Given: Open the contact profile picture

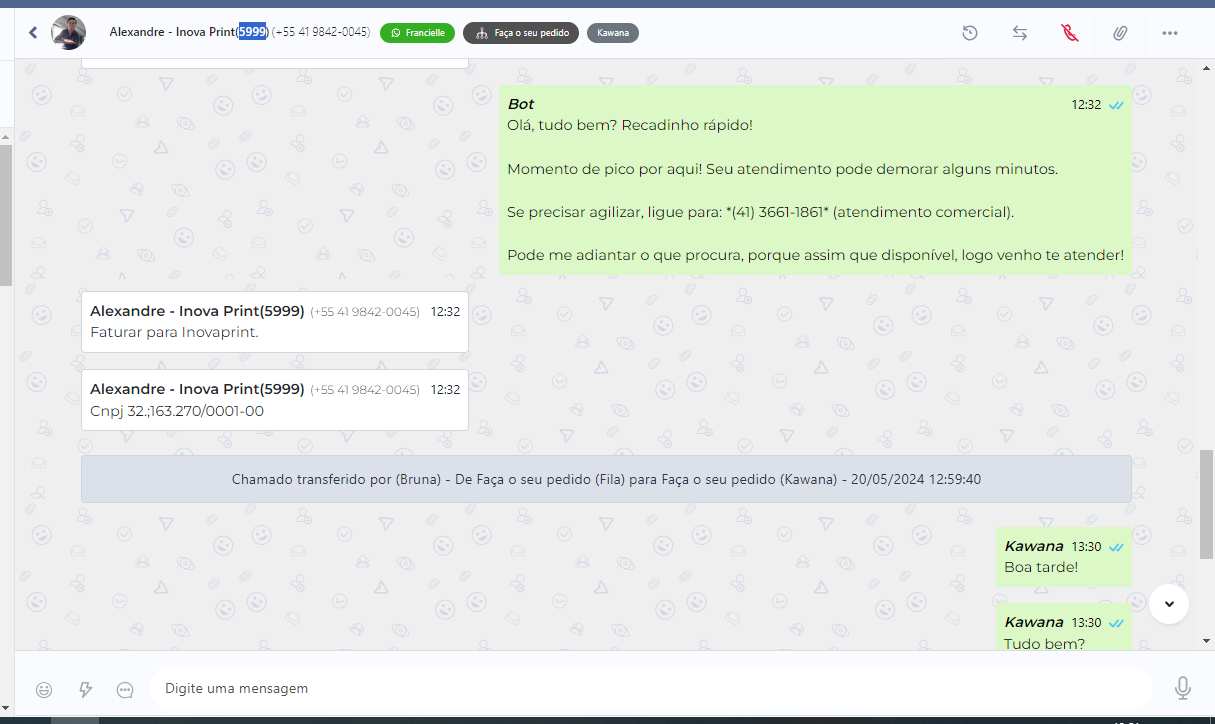Looking at the screenshot, I should (68, 33).
